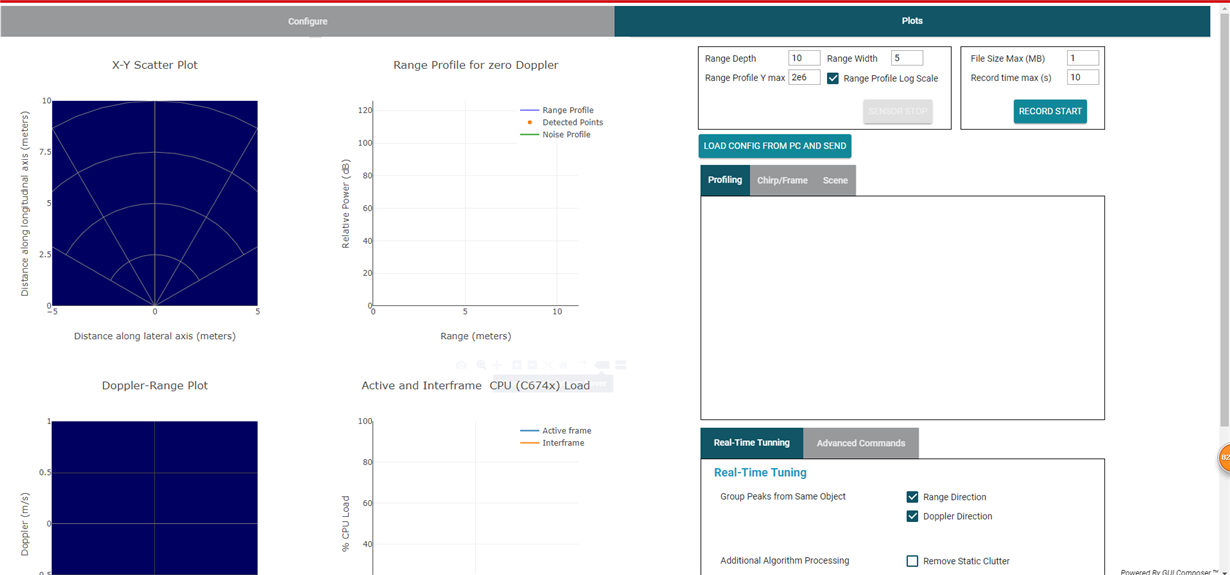The width and height of the screenshot is (1230, 575).
Task: Click the Range Profile for zero Doppler title
Action: [476, 65]
